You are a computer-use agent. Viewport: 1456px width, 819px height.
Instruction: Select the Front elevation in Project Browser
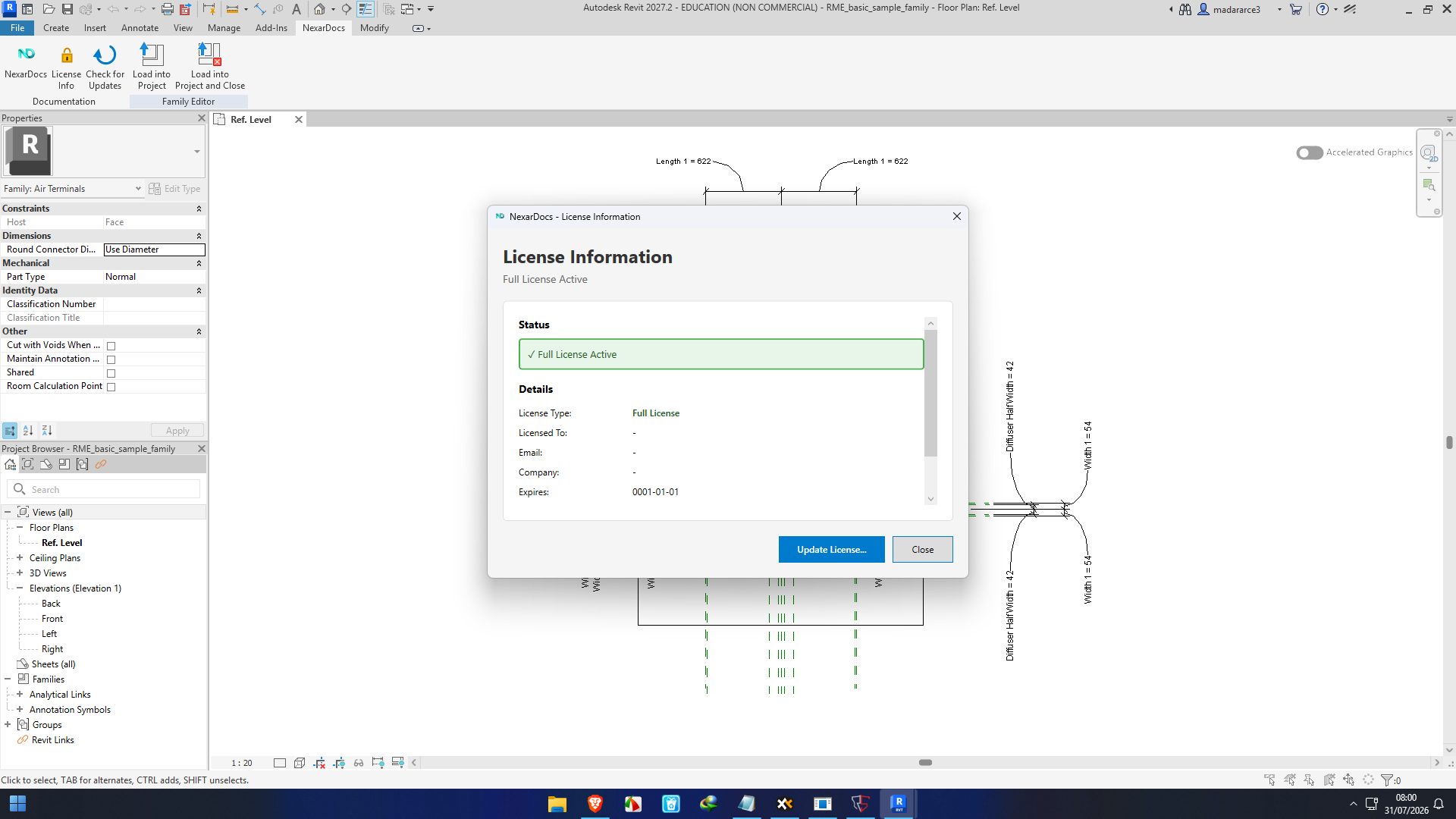click(52, 619)
